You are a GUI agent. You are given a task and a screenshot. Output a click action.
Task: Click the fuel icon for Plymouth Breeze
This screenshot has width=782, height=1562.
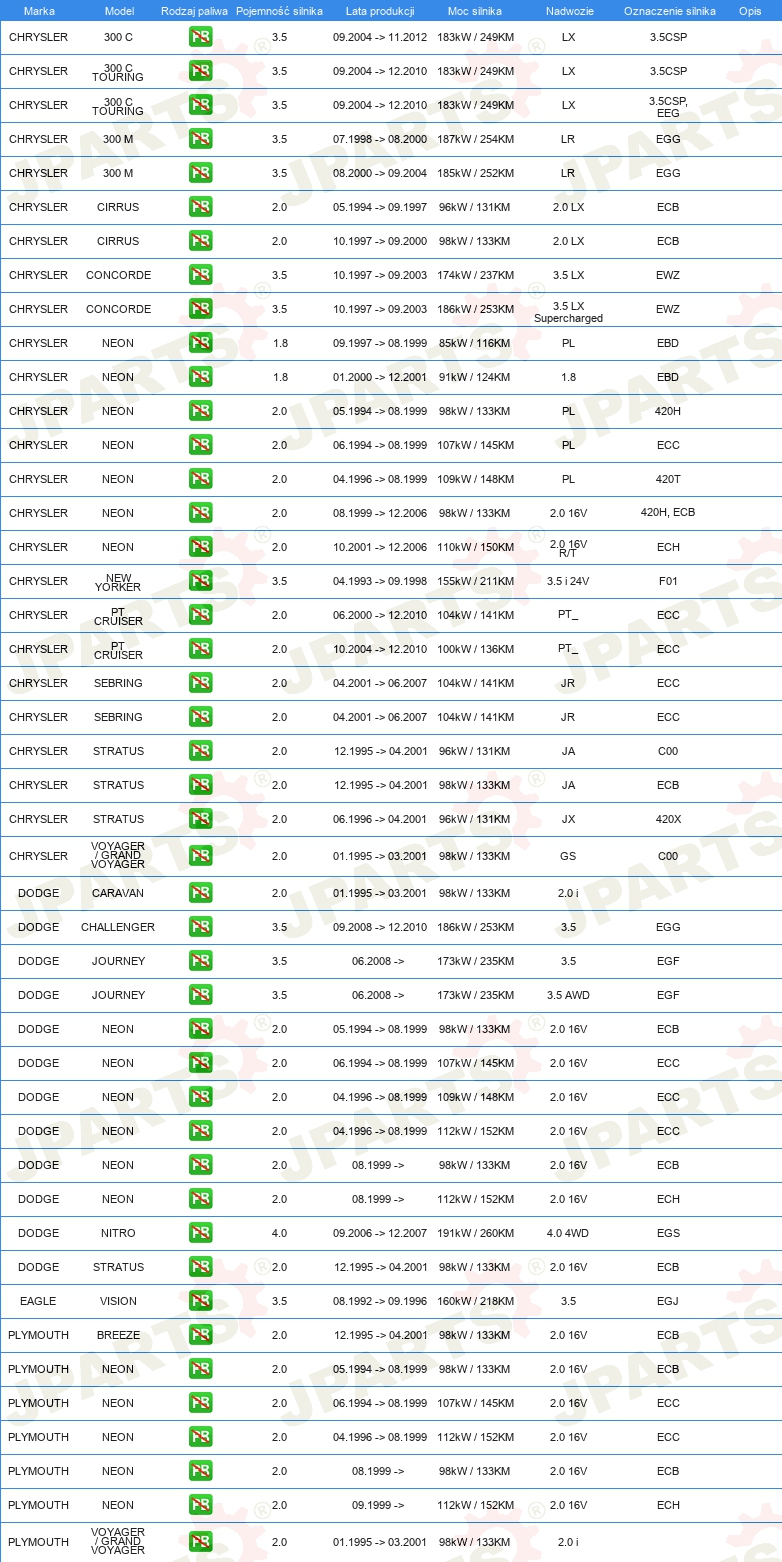pos(200,1335)
